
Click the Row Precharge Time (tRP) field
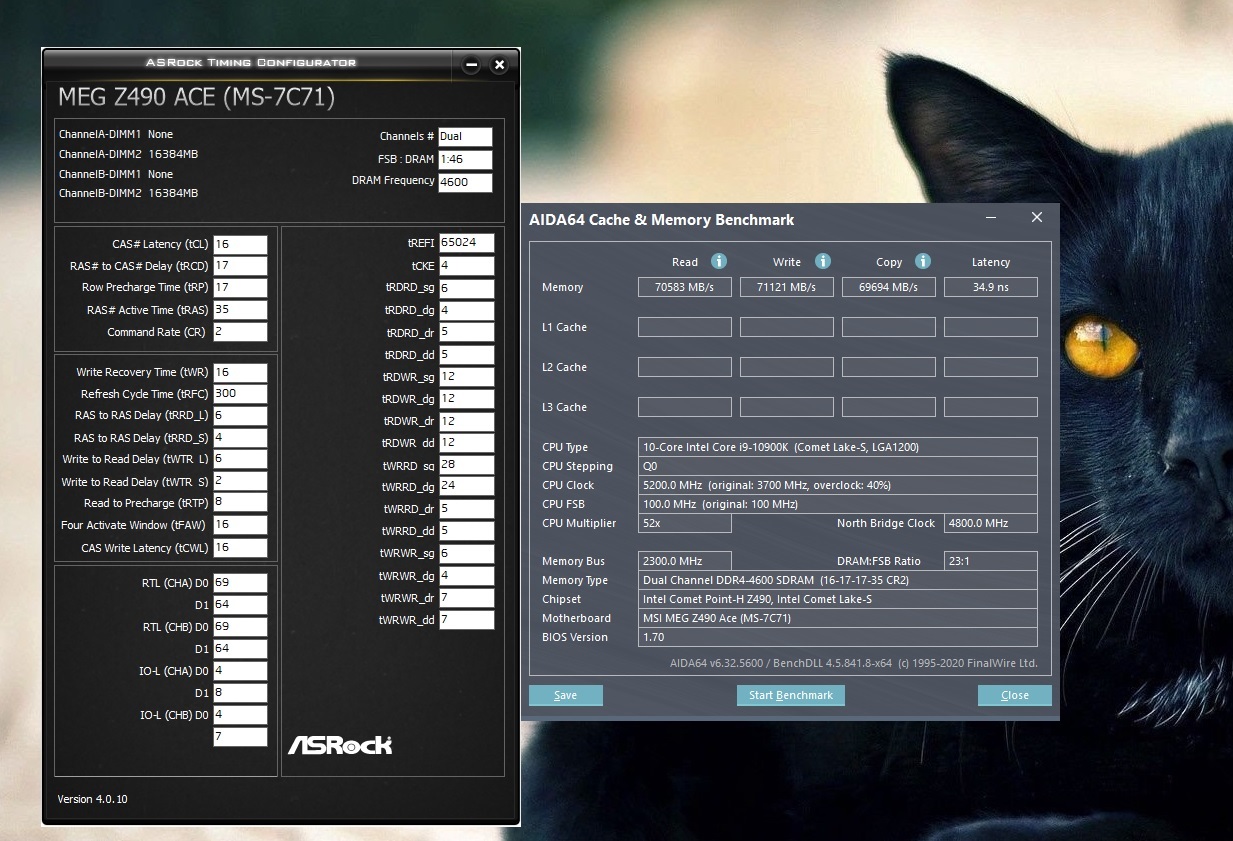pos(240,288)
